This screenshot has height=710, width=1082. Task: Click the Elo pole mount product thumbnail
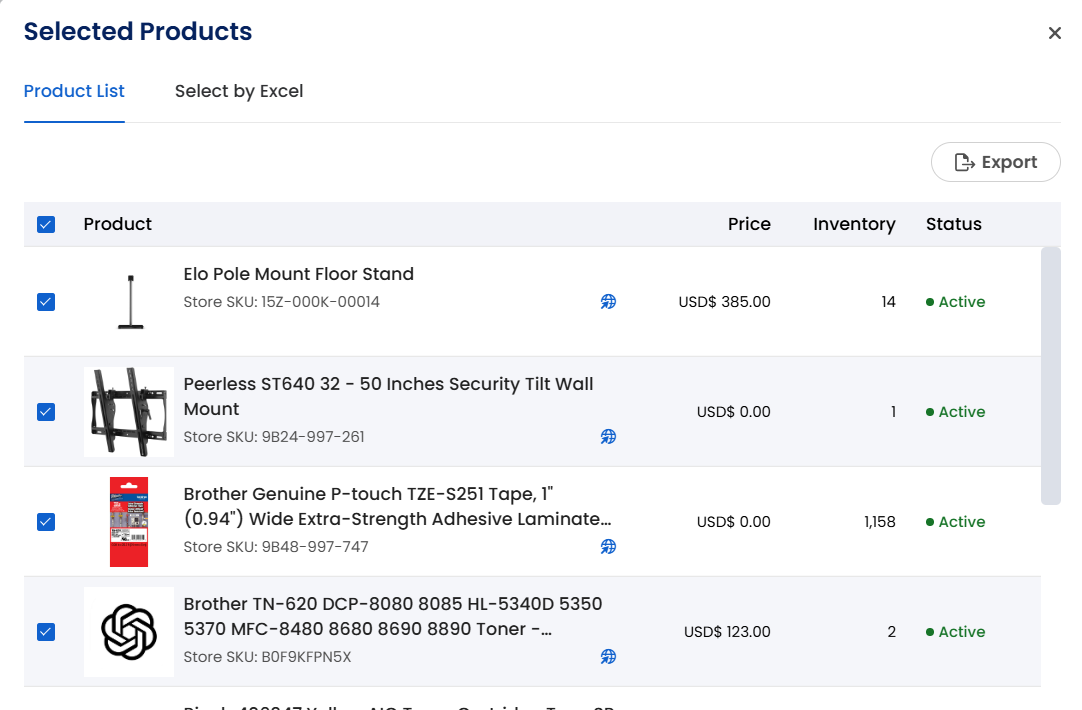click(x=129, y=302)
